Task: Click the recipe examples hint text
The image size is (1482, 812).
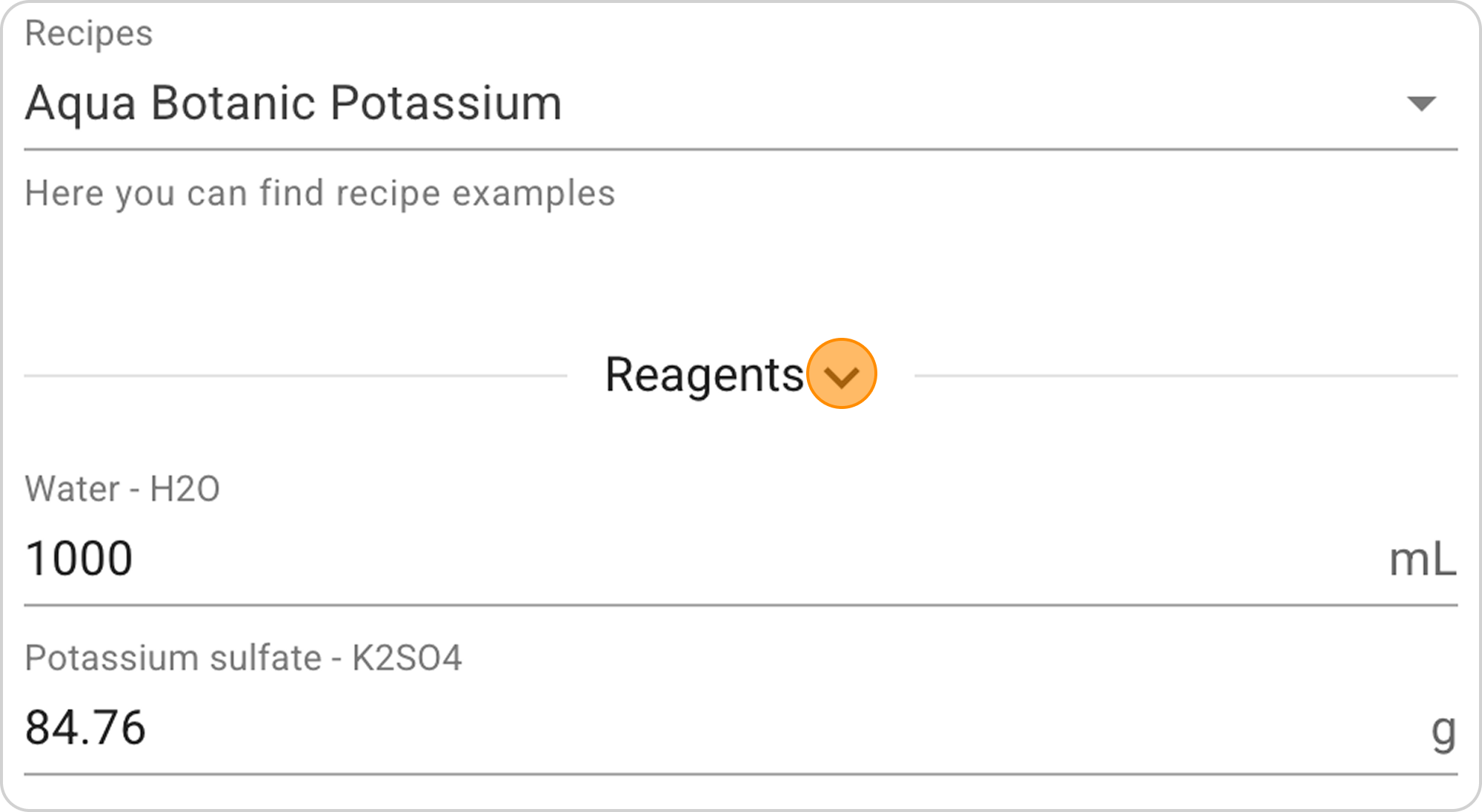Action: 319,193
